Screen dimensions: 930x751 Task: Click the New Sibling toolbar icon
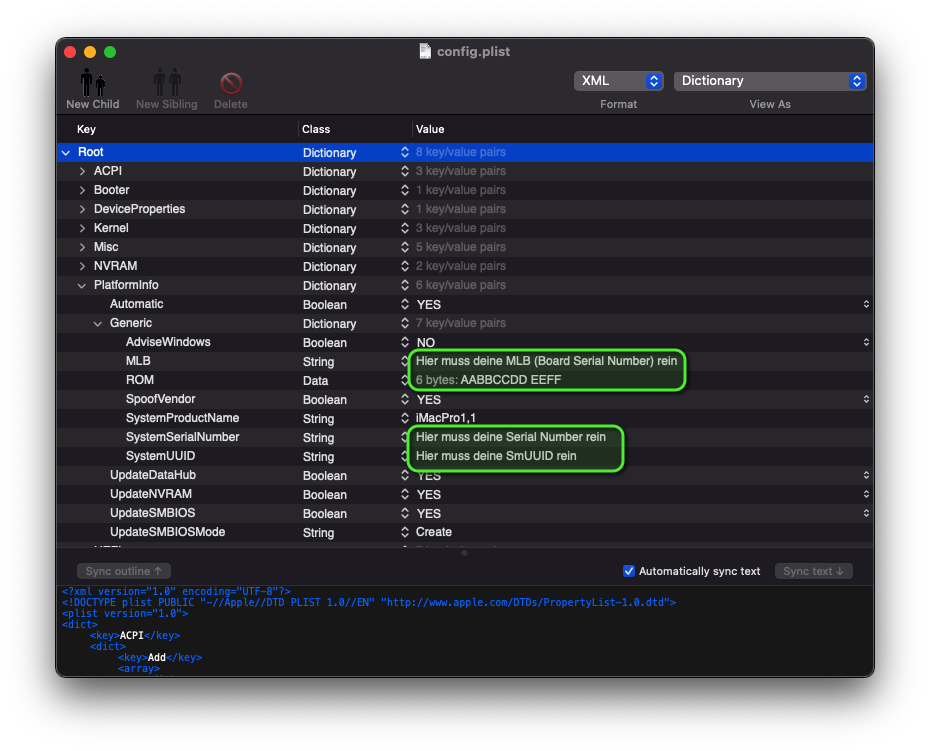167,83
